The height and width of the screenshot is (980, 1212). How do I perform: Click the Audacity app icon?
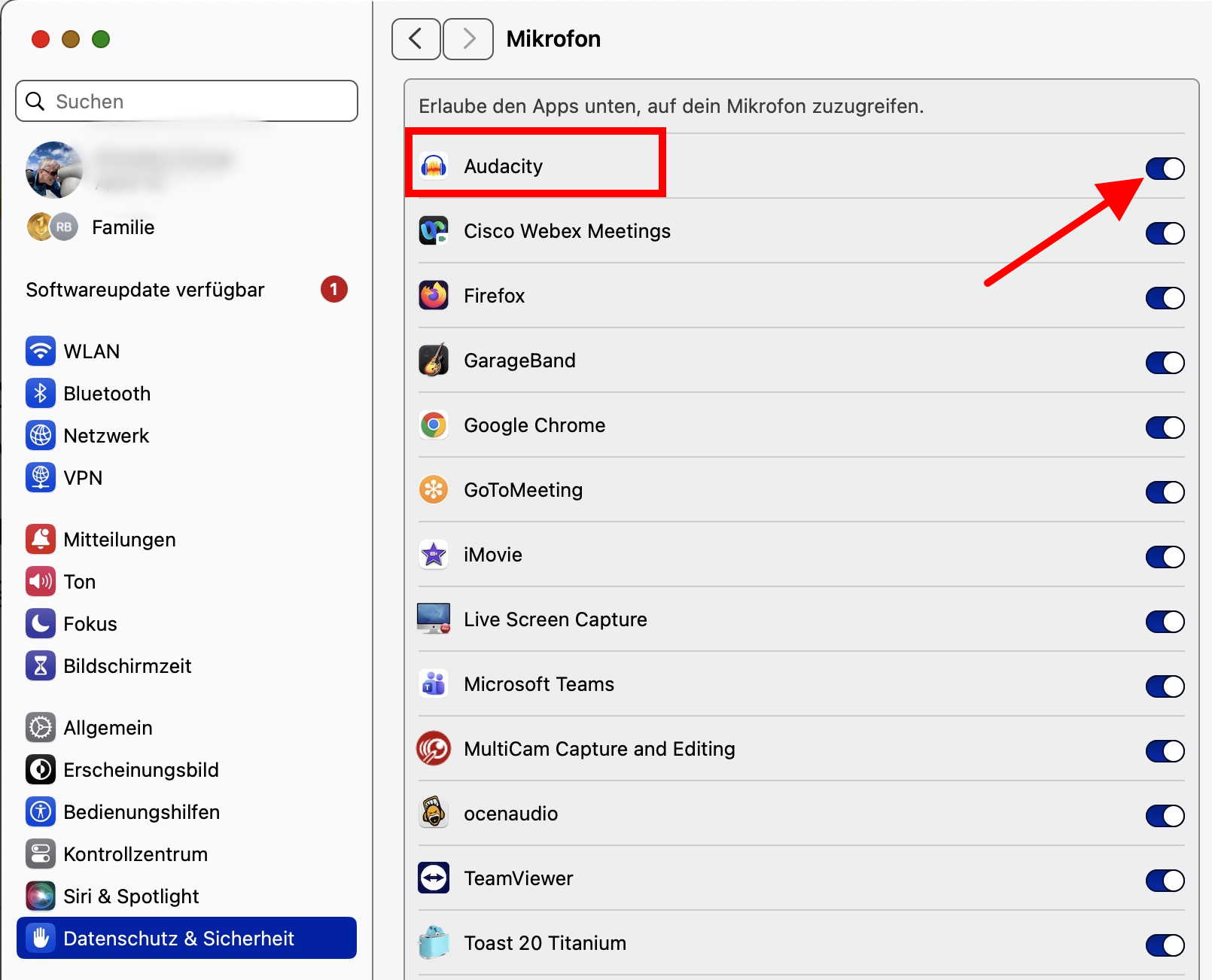point(434,166)
